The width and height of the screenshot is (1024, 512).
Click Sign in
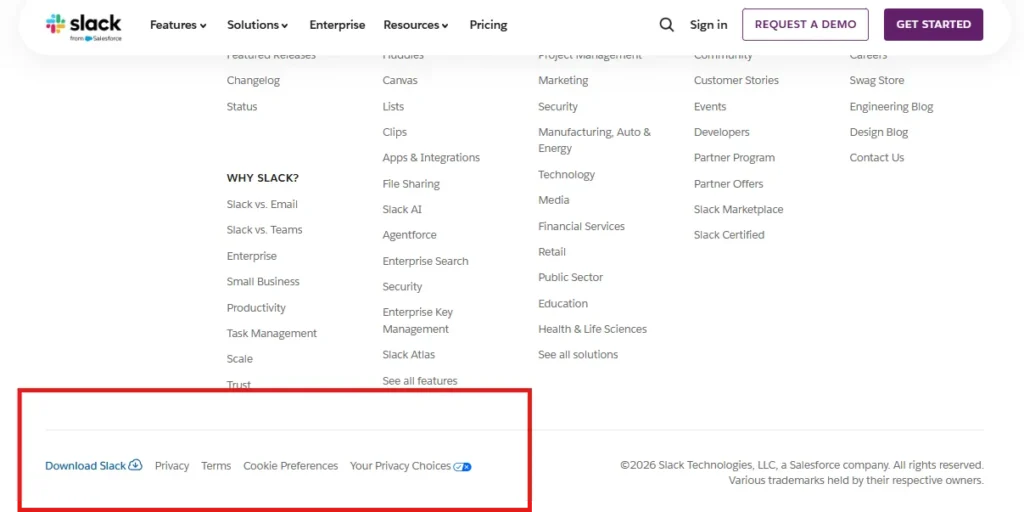click(709, 25)
